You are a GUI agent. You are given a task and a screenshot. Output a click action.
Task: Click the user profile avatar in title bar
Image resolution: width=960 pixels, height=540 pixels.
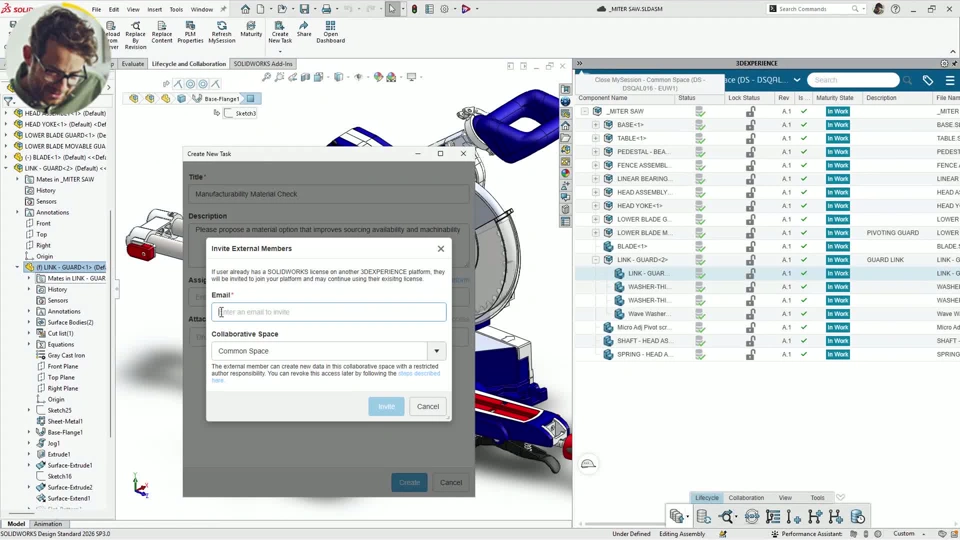[878, 9]
